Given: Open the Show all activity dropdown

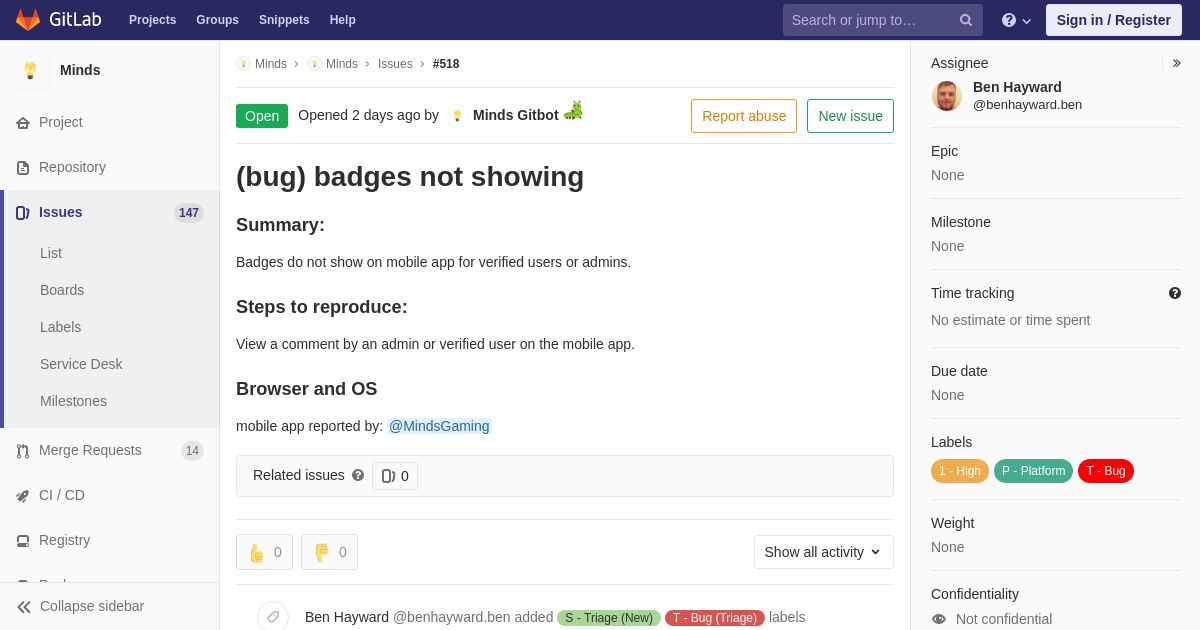Looking at the screenshot, I should point(824,552).
